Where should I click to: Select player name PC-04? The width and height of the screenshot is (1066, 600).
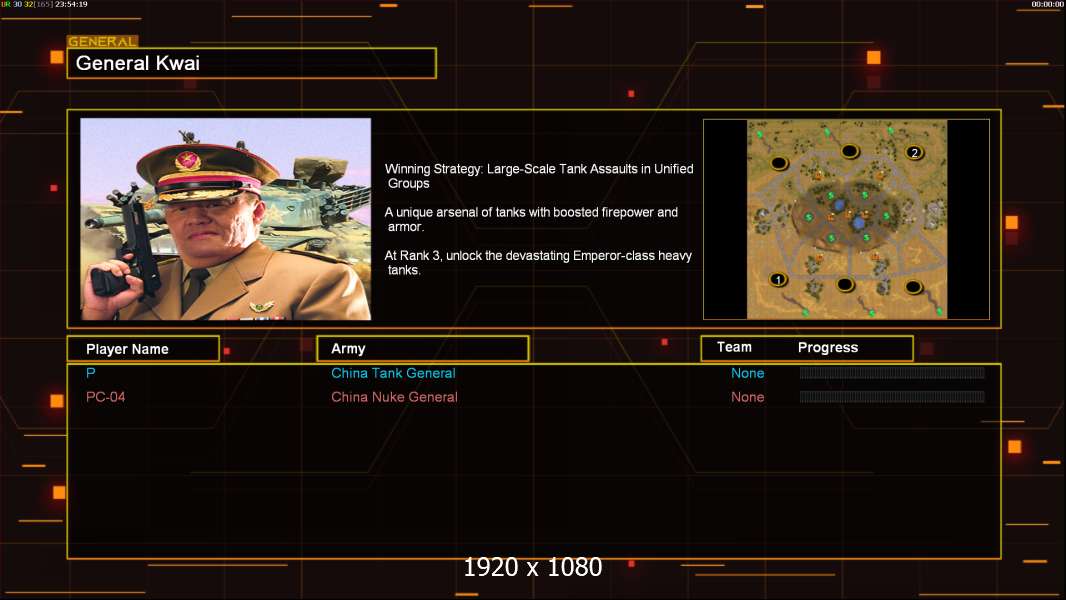pos(105,397)
